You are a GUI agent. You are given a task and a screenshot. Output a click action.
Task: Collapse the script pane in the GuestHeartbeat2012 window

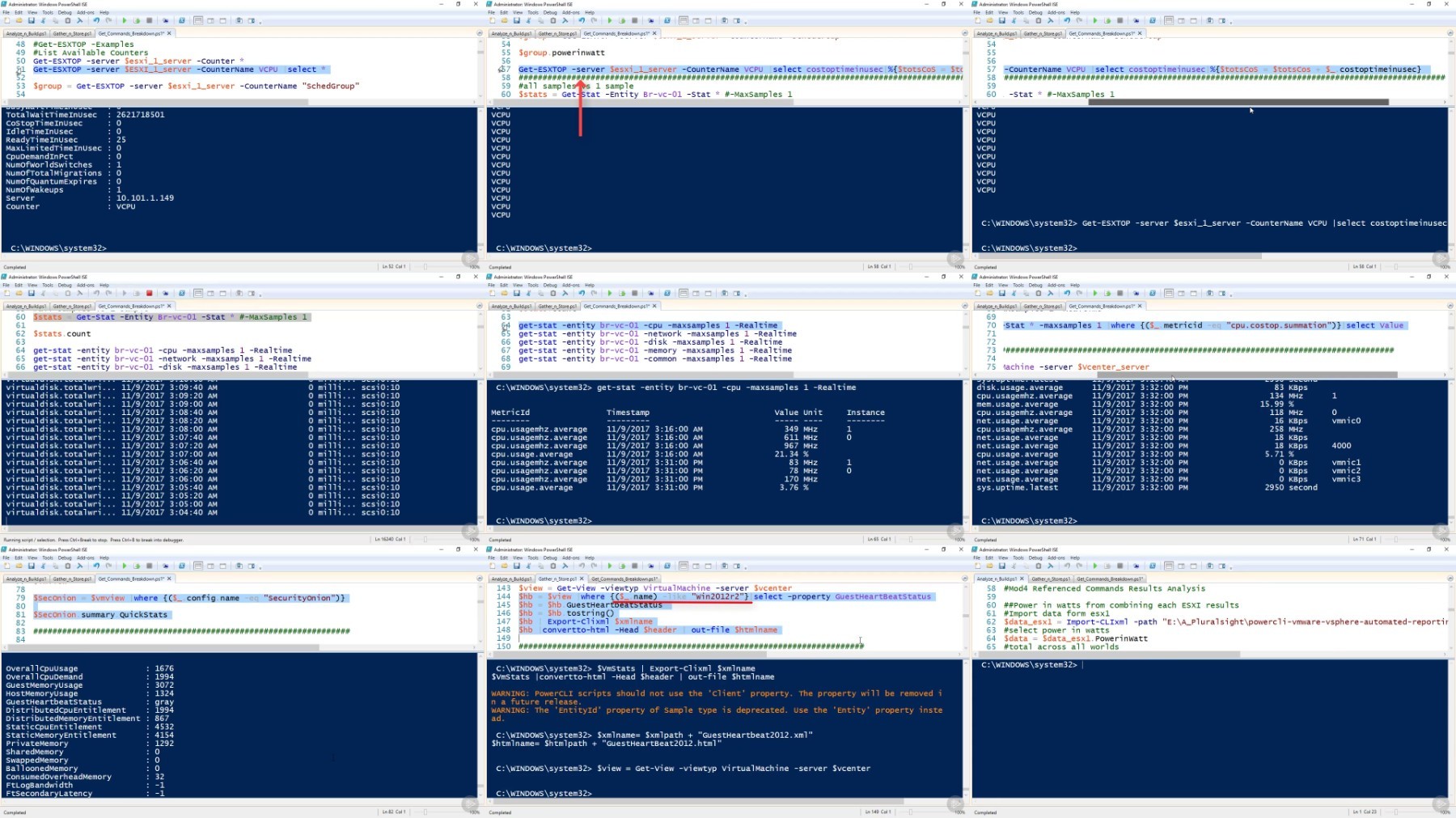964,579
